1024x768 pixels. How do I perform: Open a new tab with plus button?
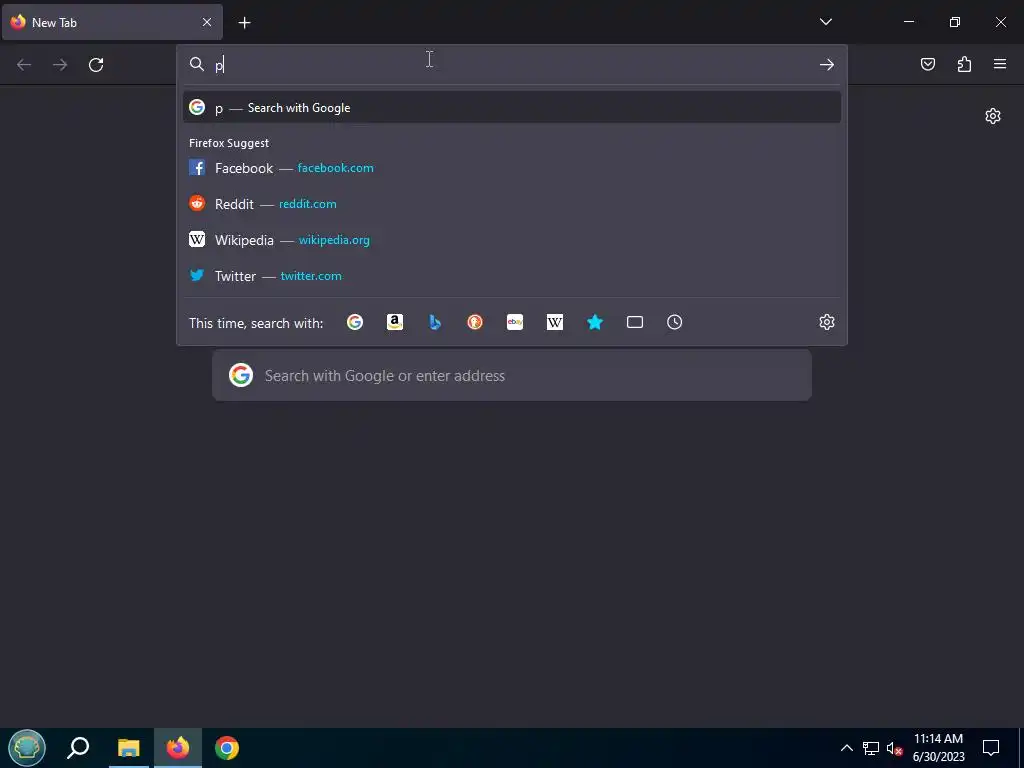click(244, 23)
